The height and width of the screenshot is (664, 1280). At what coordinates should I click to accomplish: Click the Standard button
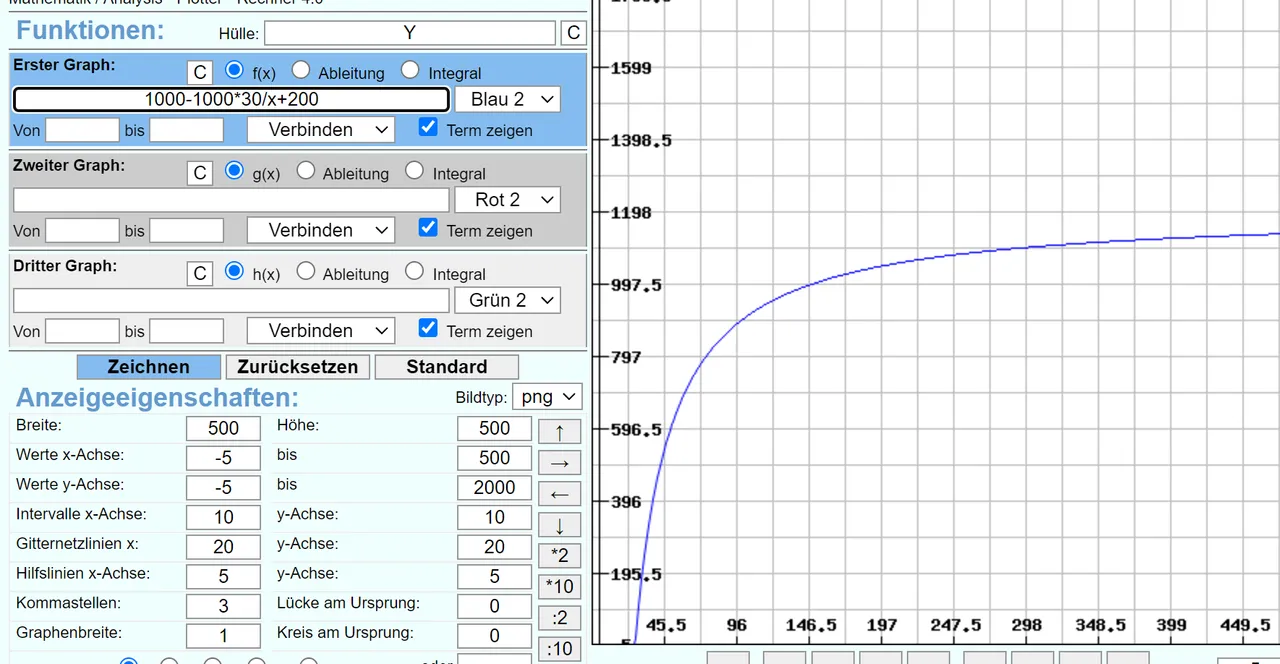[x=446, y=367]
